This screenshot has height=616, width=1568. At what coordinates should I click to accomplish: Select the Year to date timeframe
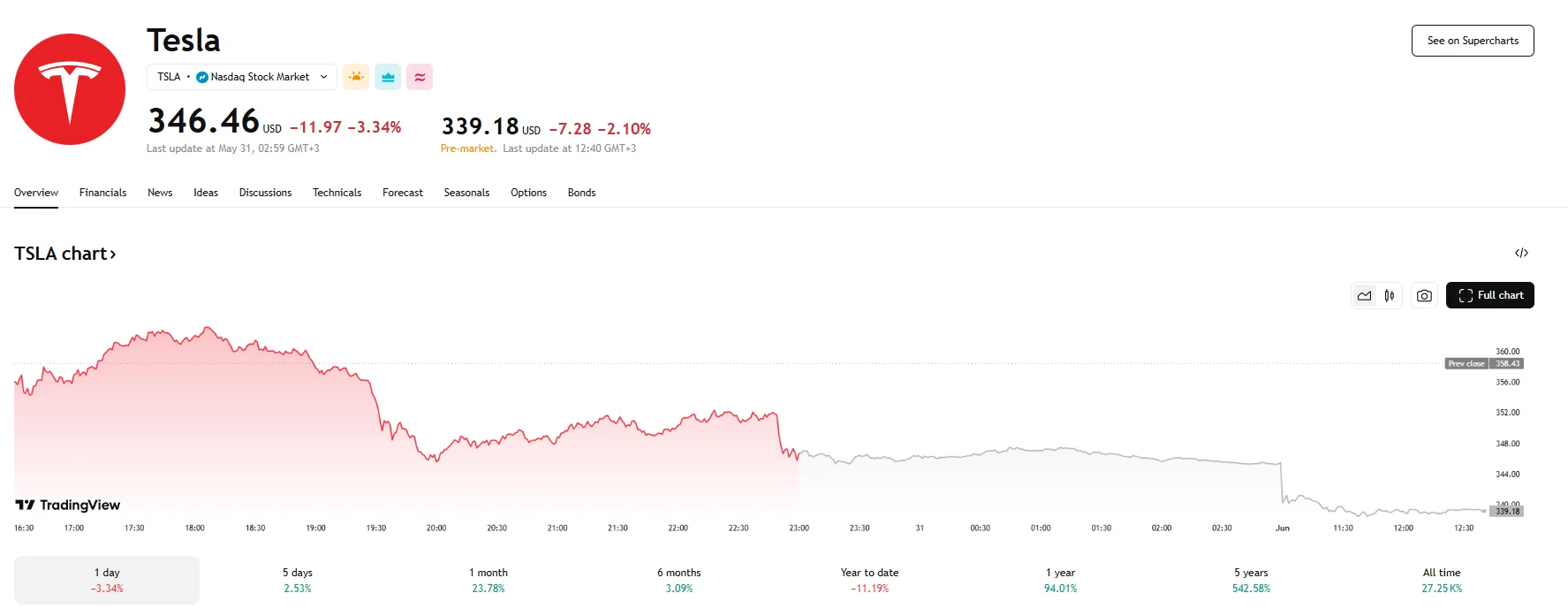click(868, 579)
